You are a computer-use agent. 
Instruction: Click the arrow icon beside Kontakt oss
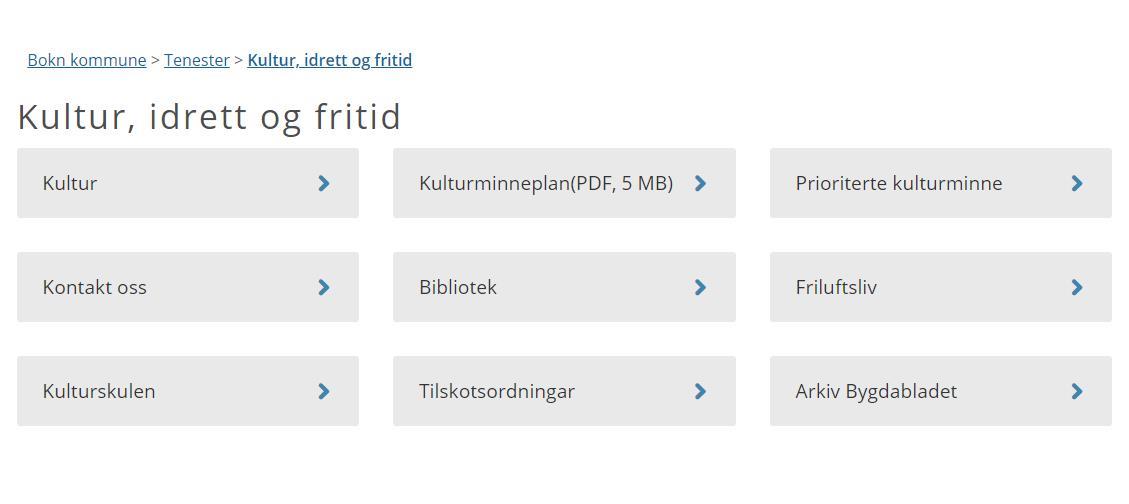pos(324,287)
